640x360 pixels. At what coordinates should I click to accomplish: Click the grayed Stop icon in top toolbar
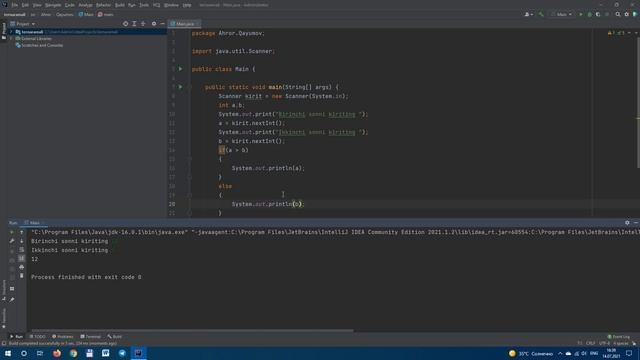[607, 14]
